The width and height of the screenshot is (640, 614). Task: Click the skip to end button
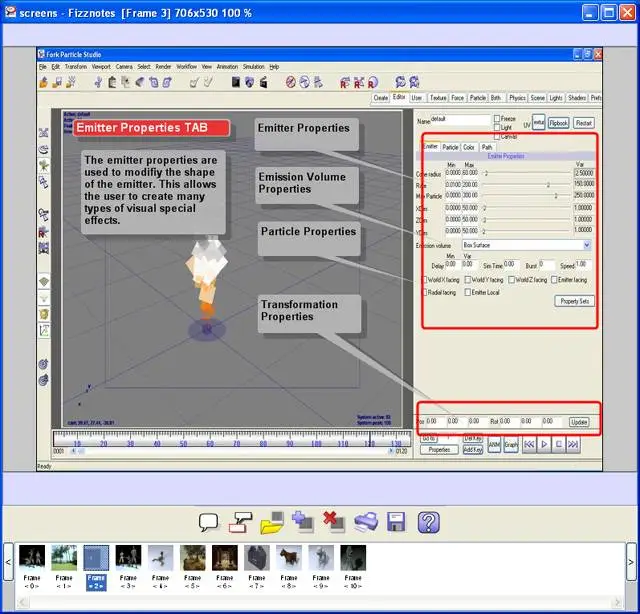(x=573, y=444)
